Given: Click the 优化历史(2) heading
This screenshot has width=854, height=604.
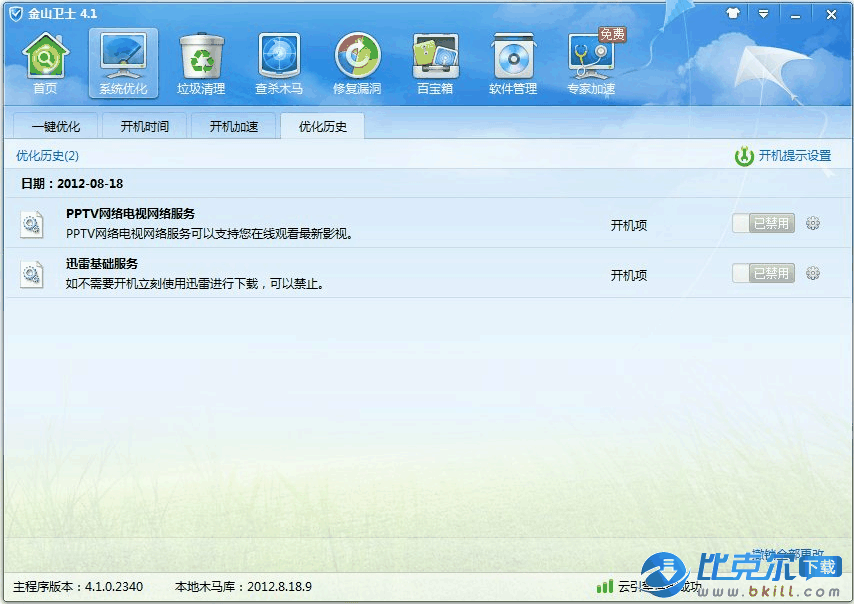Looking at the screenshot, I should 47,156.
